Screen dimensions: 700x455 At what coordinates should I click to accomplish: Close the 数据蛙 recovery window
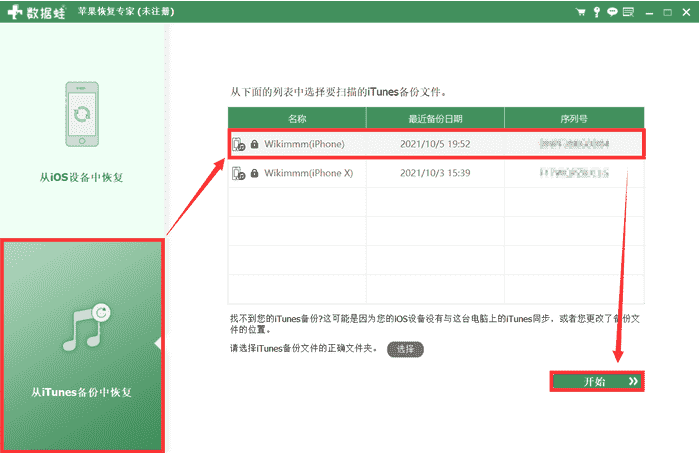687,13
